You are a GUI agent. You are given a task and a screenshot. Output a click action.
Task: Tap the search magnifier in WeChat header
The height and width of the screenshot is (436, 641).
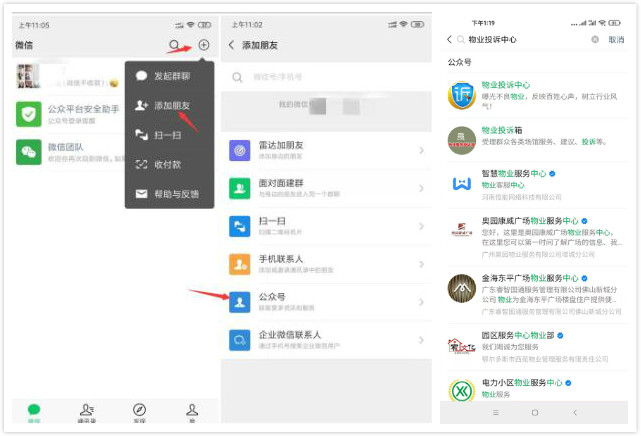[x=174, y=45]
